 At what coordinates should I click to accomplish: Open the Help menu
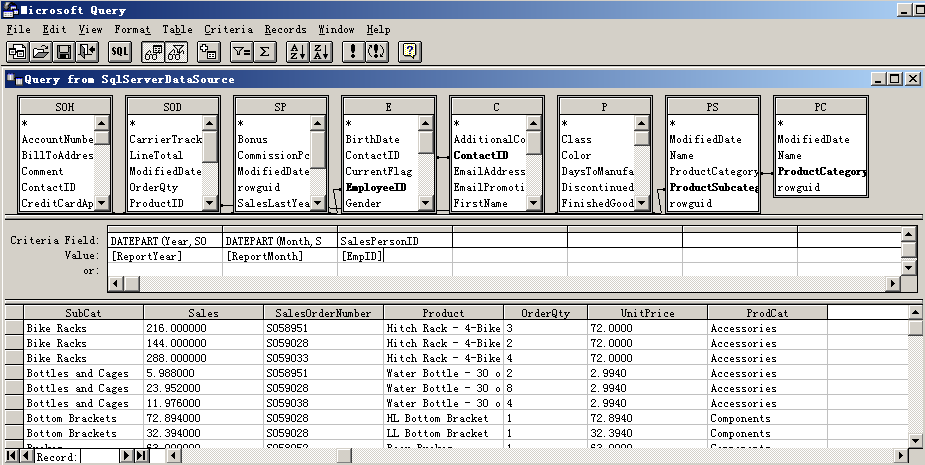click(378, 29)
